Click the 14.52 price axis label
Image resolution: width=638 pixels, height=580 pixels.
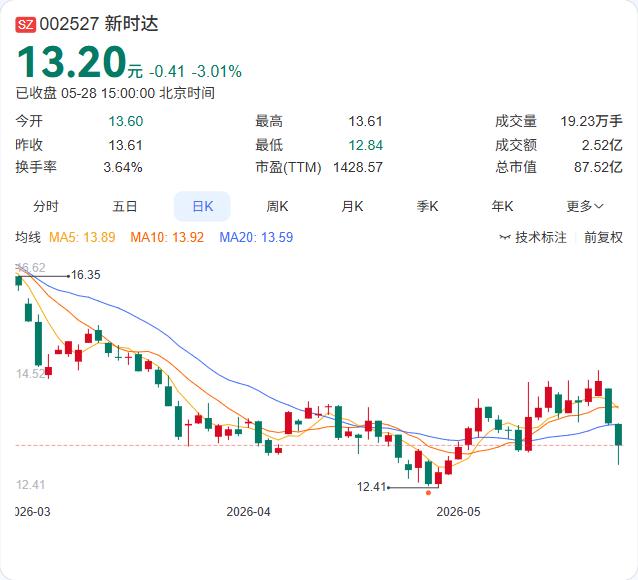point(31,374)
